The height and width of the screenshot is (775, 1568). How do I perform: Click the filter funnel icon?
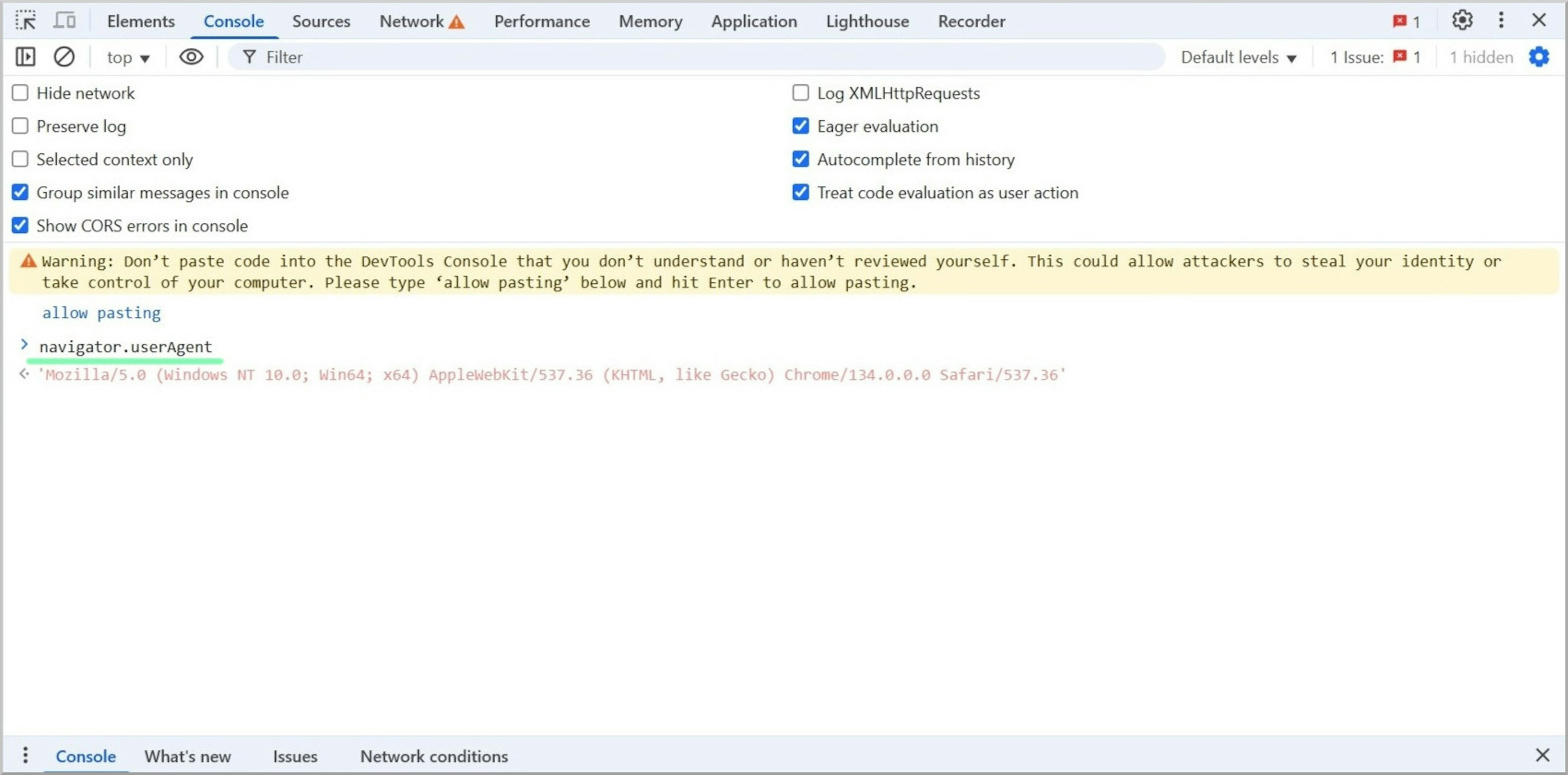249,57
